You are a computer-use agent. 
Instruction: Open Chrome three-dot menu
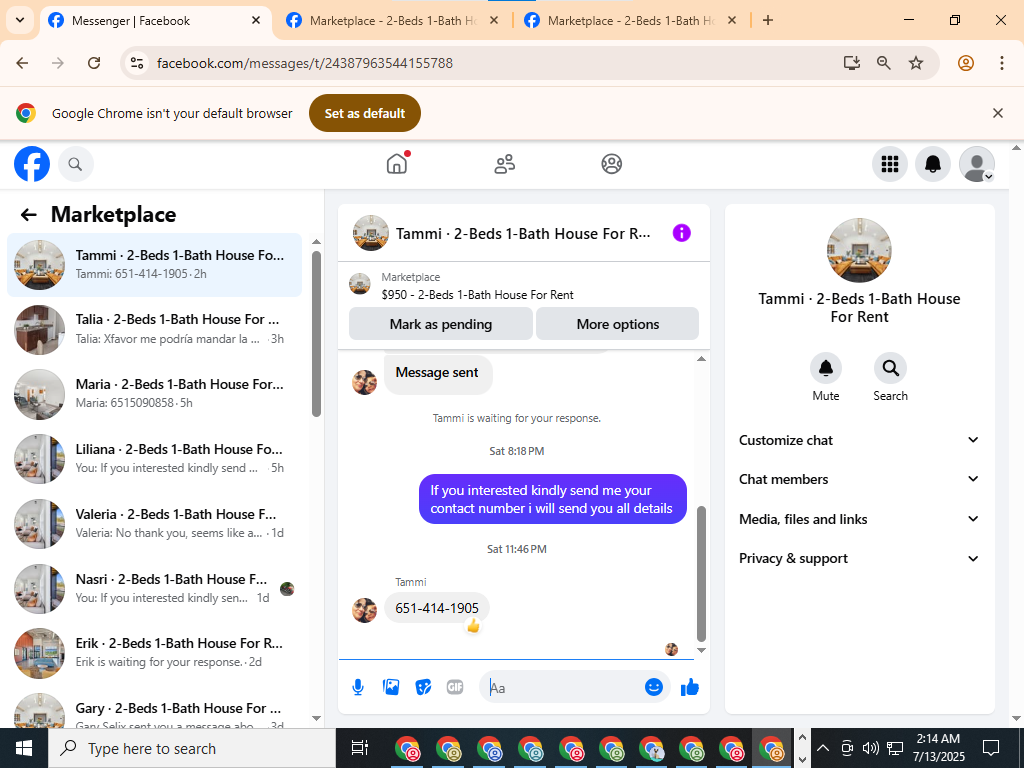(1002, 63)
